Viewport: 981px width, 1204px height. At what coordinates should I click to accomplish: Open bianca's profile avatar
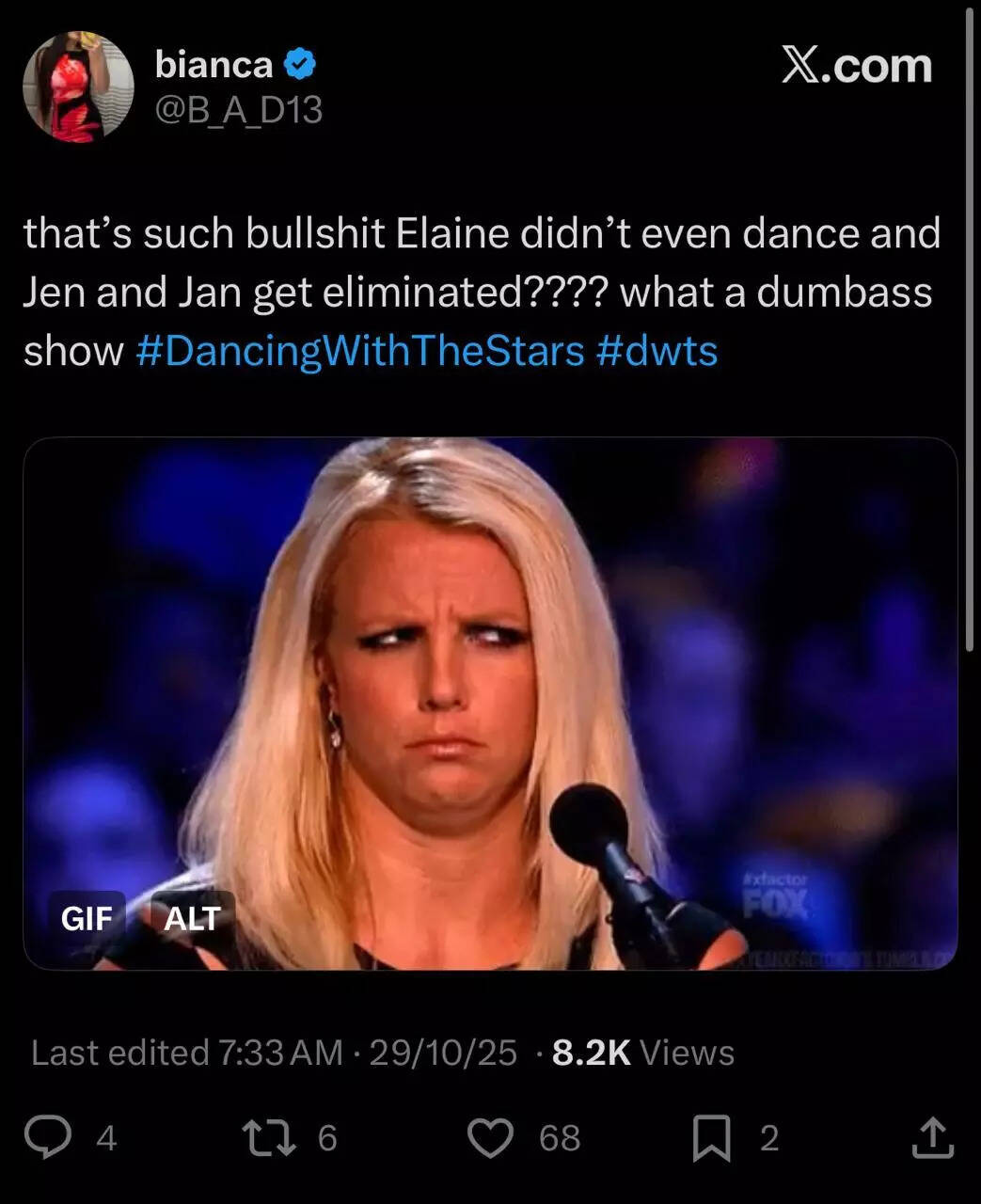pyautogui.click(x=78, y=87)
